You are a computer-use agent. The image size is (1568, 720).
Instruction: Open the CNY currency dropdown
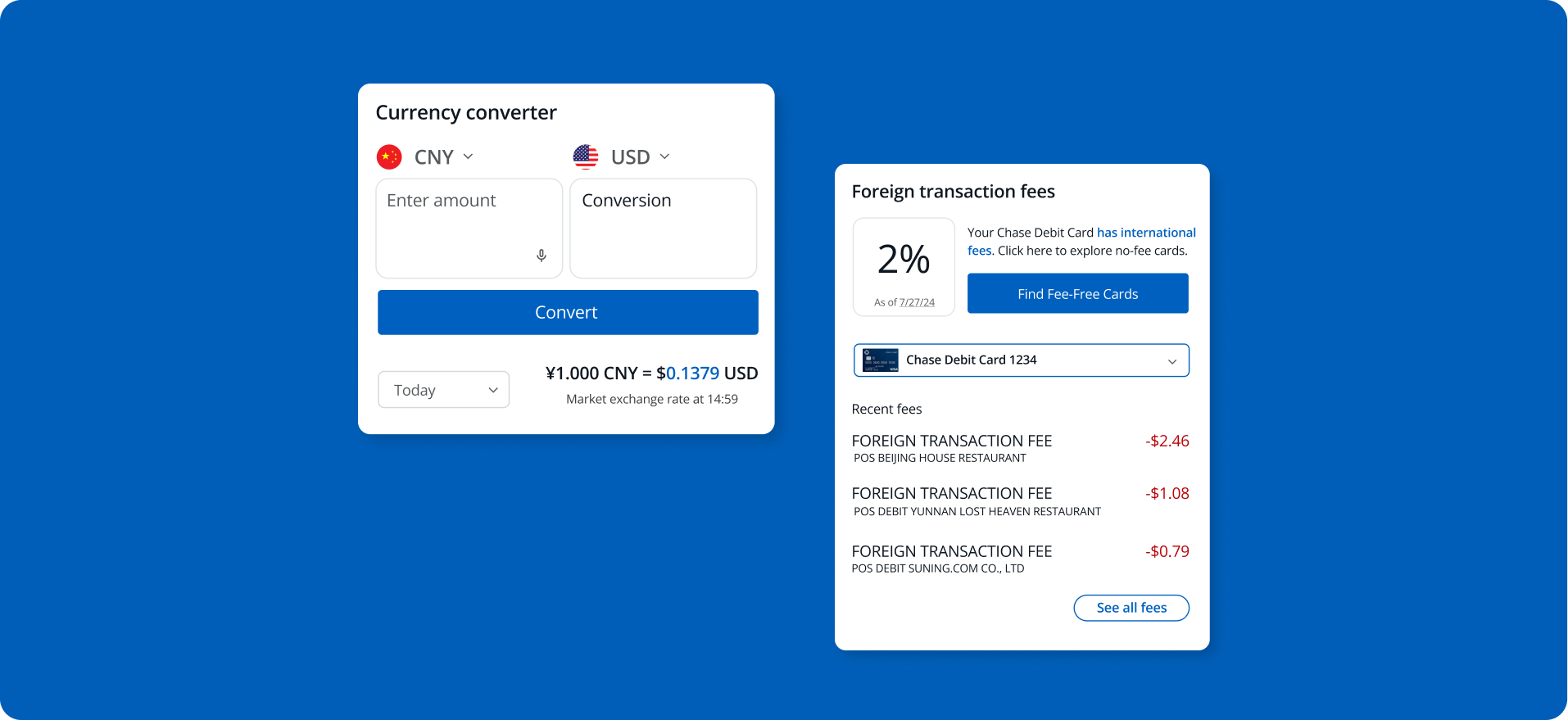445,156
